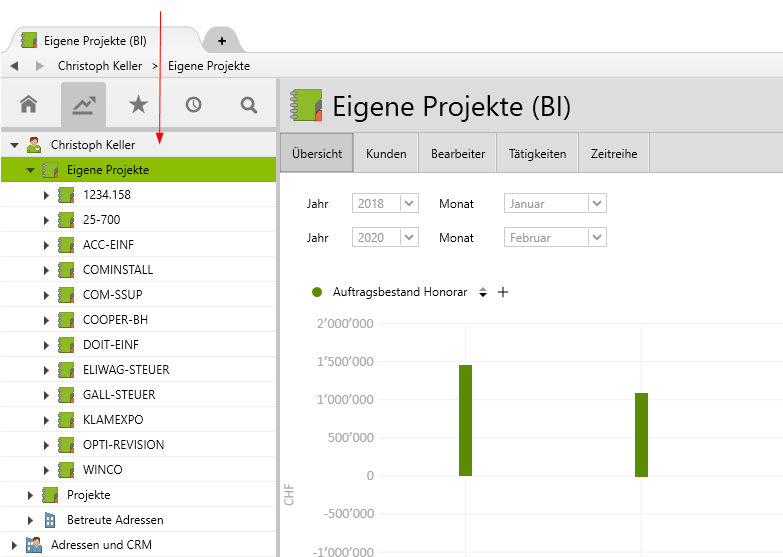The height and width of the screenshot is (557, 783).
Task: Open a new tab with plus button
Action: (221, 41)
